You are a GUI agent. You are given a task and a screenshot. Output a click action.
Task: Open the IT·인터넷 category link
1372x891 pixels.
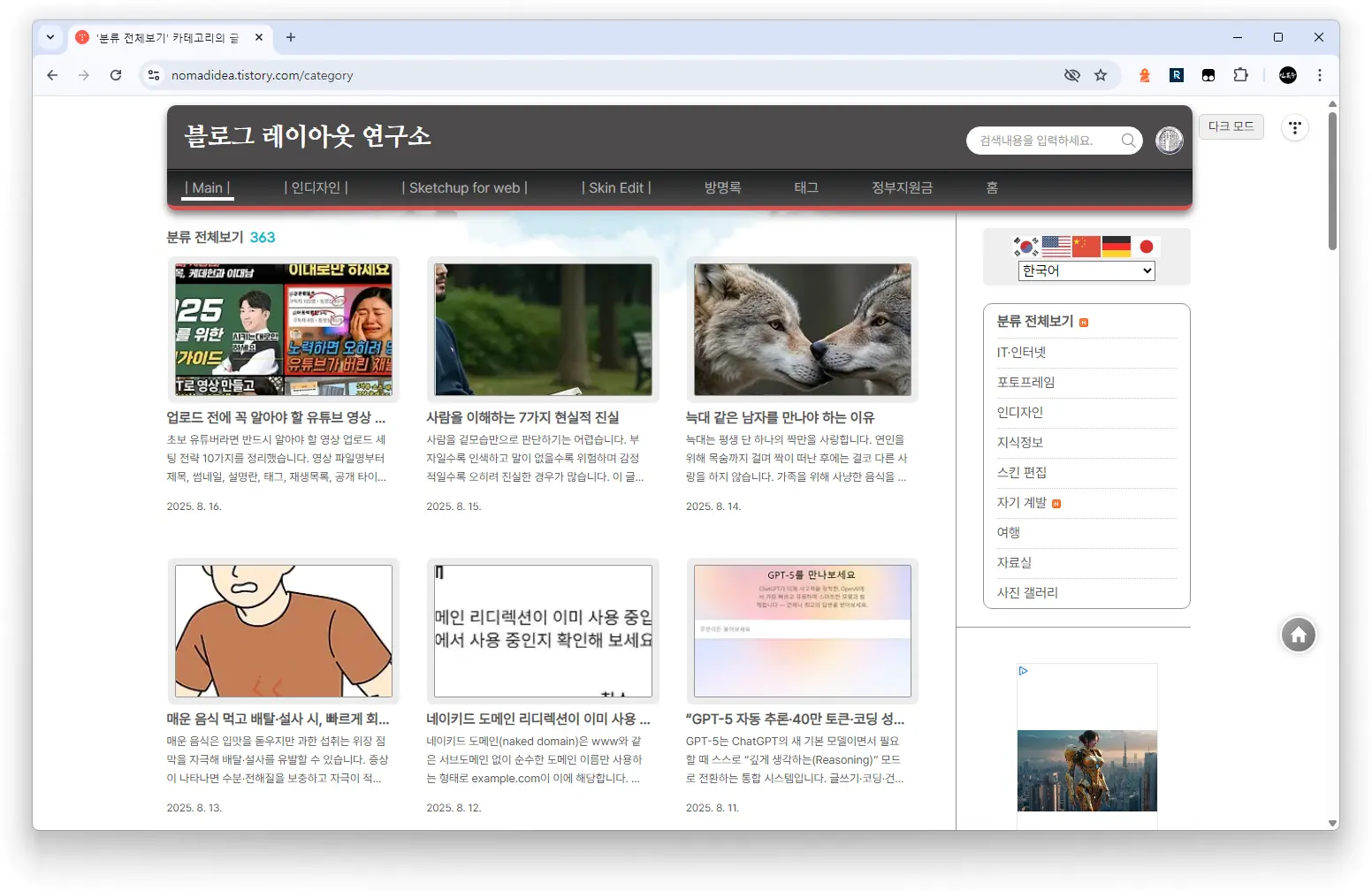[x=1021, y=351]
